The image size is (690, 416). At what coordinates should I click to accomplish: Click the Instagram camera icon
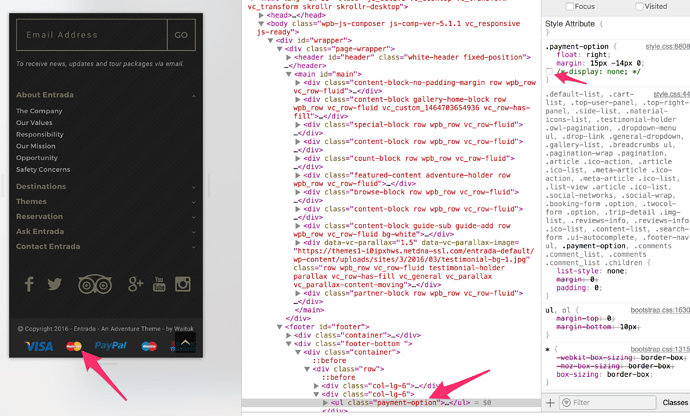183,284
